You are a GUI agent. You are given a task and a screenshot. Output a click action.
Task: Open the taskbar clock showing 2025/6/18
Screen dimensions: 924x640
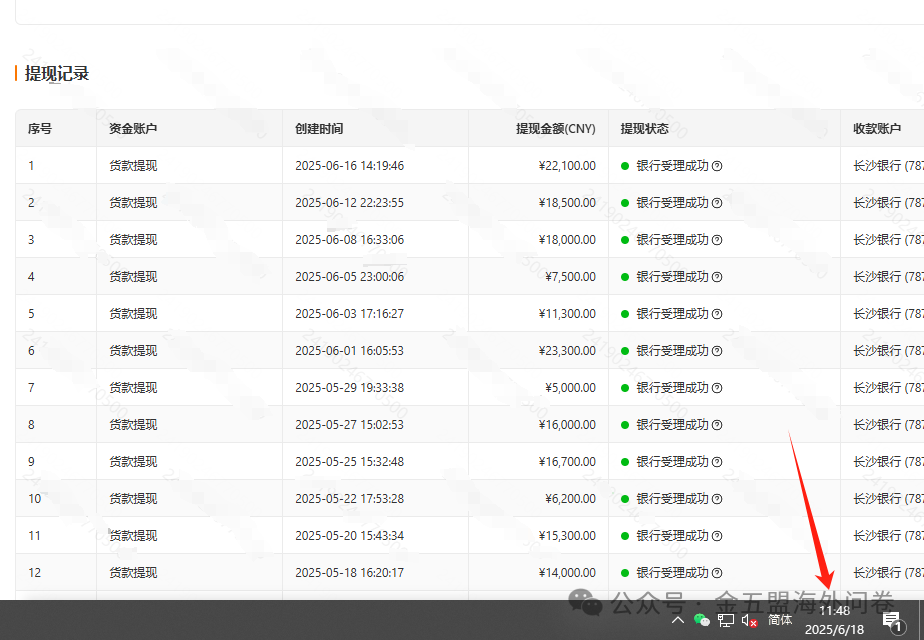click(x=834, y=620)
